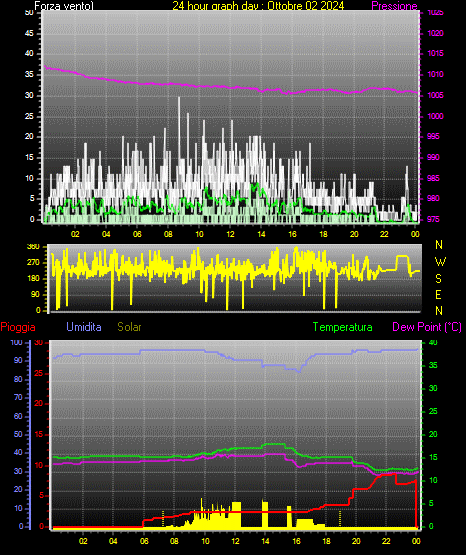Click the Temperatura legend label

tap(343, 327)
